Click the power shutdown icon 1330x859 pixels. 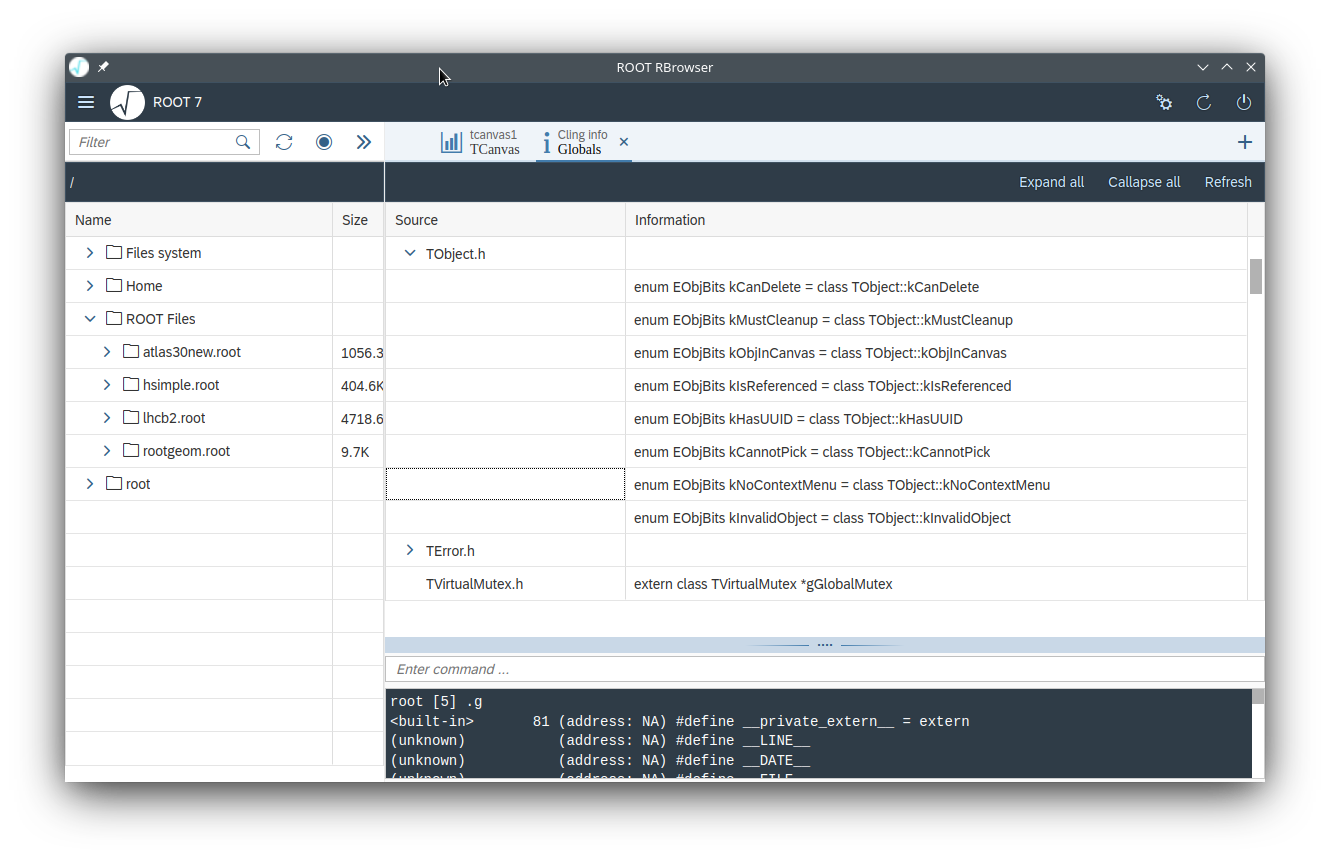[x=1244, y=102]
